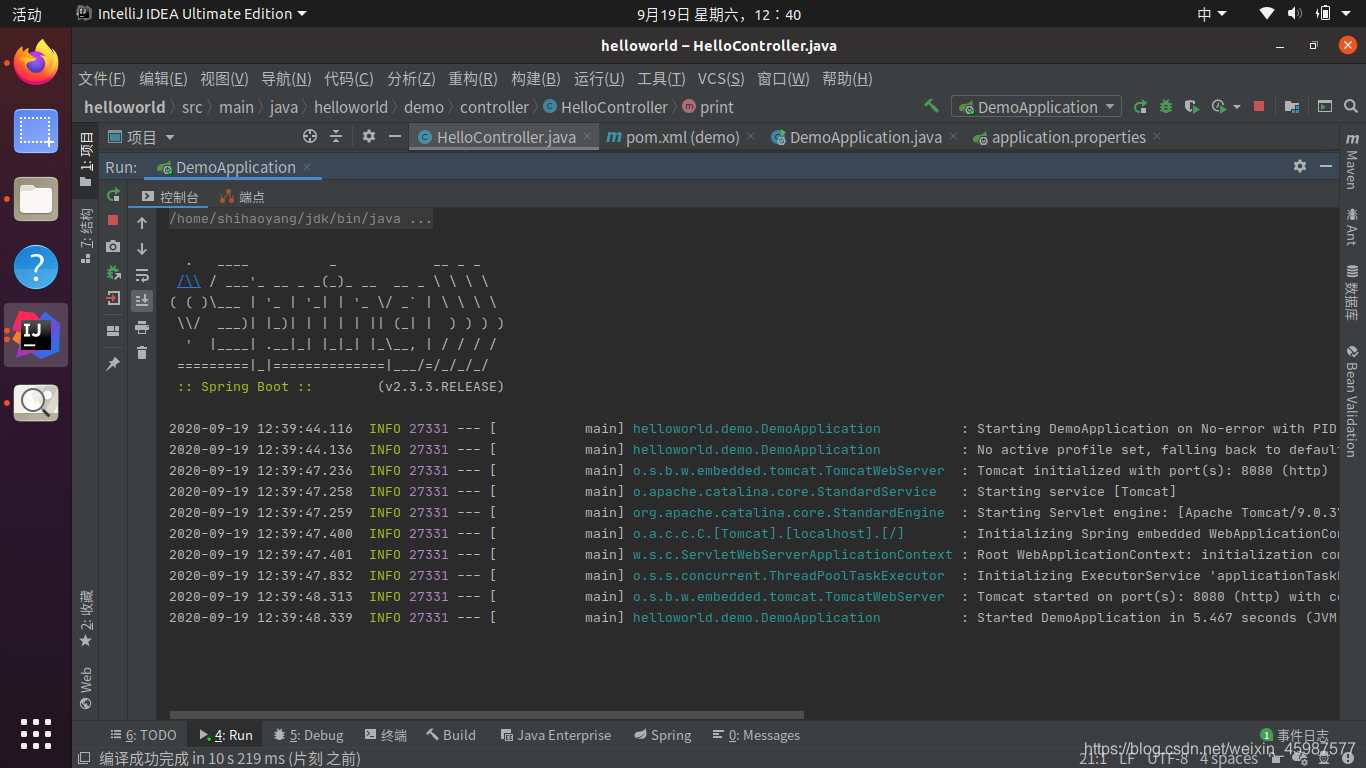Image resolution: width=1366 pixels, height=768 pixels.
Task: Run DemoApplication with Coverage
Action: pyautogui.click(x=1191, y=106)
